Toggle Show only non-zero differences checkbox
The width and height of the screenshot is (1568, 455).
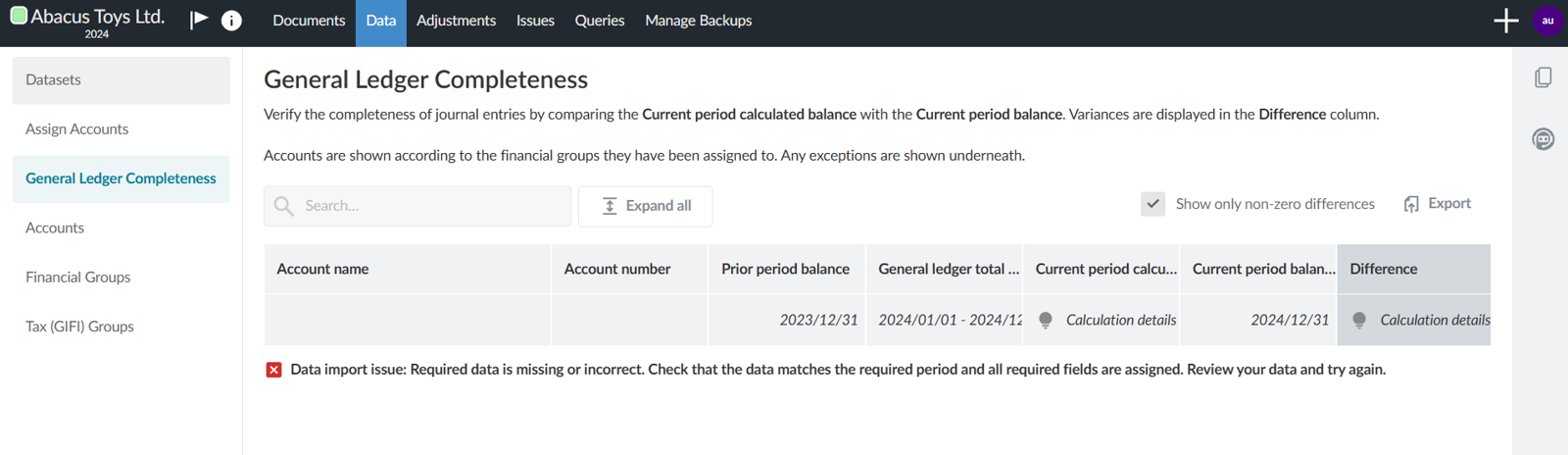[x=1153, y=204]
